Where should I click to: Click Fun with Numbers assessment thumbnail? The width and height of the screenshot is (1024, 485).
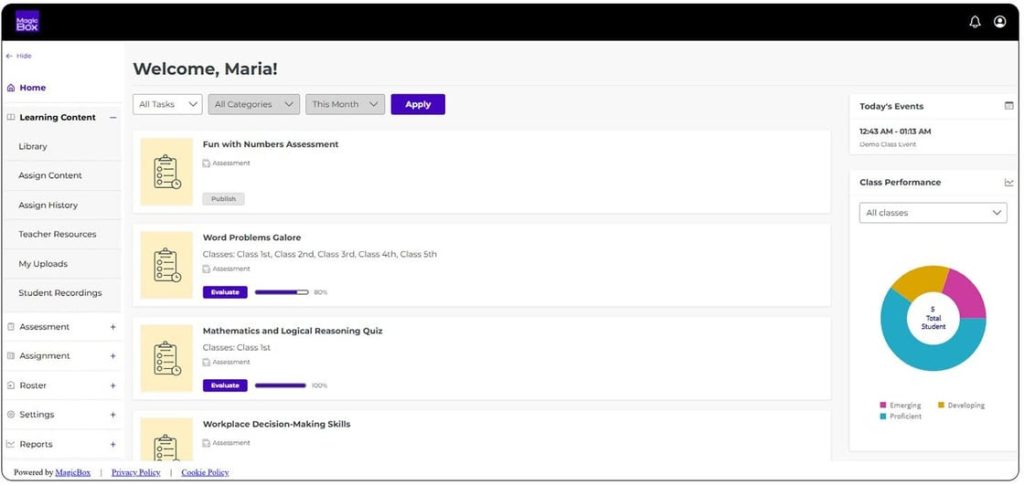[166, 172]
